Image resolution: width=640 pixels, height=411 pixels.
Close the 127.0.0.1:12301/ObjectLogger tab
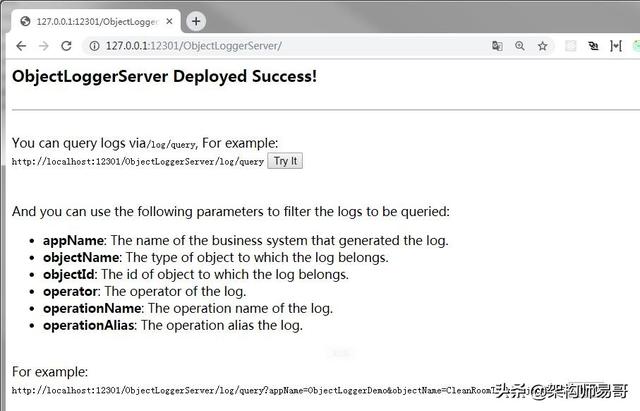(x=169, y=21)
